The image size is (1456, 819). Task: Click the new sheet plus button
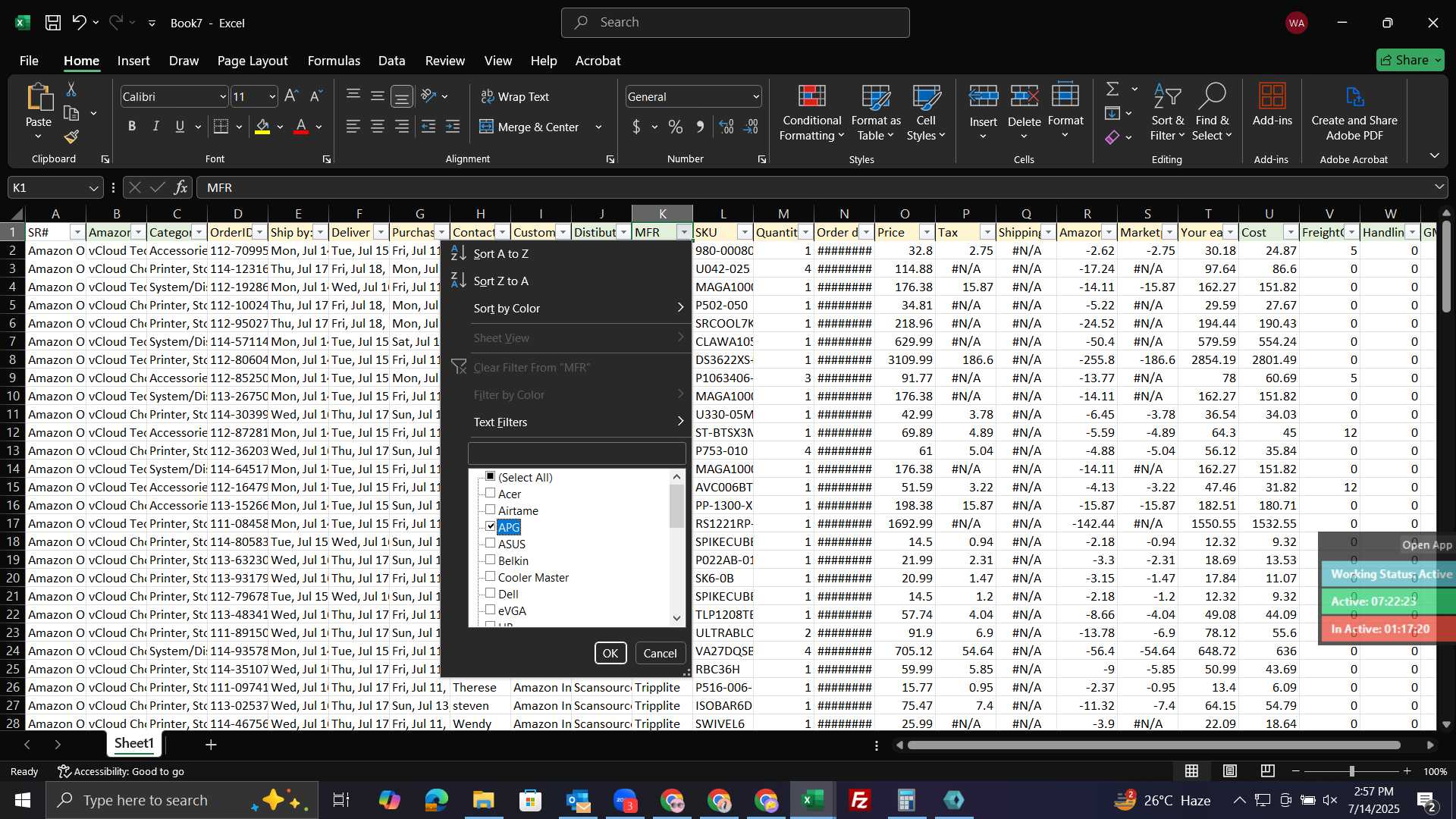(211, 745)
